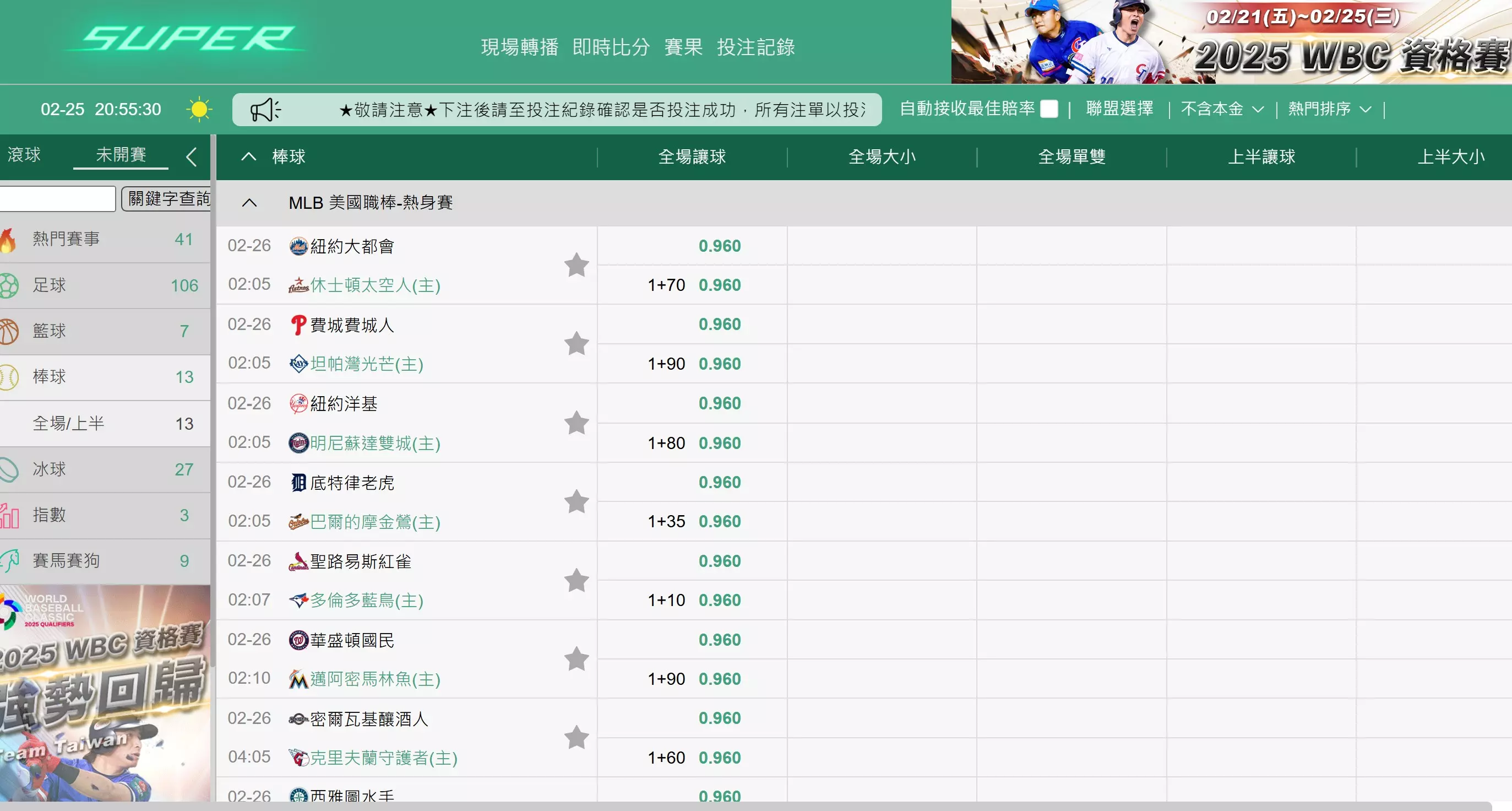Image resolution: width=1512 pixels, height=811 pixels.
Task: Favorite the 費城費城人 match star
Action: 576,344
